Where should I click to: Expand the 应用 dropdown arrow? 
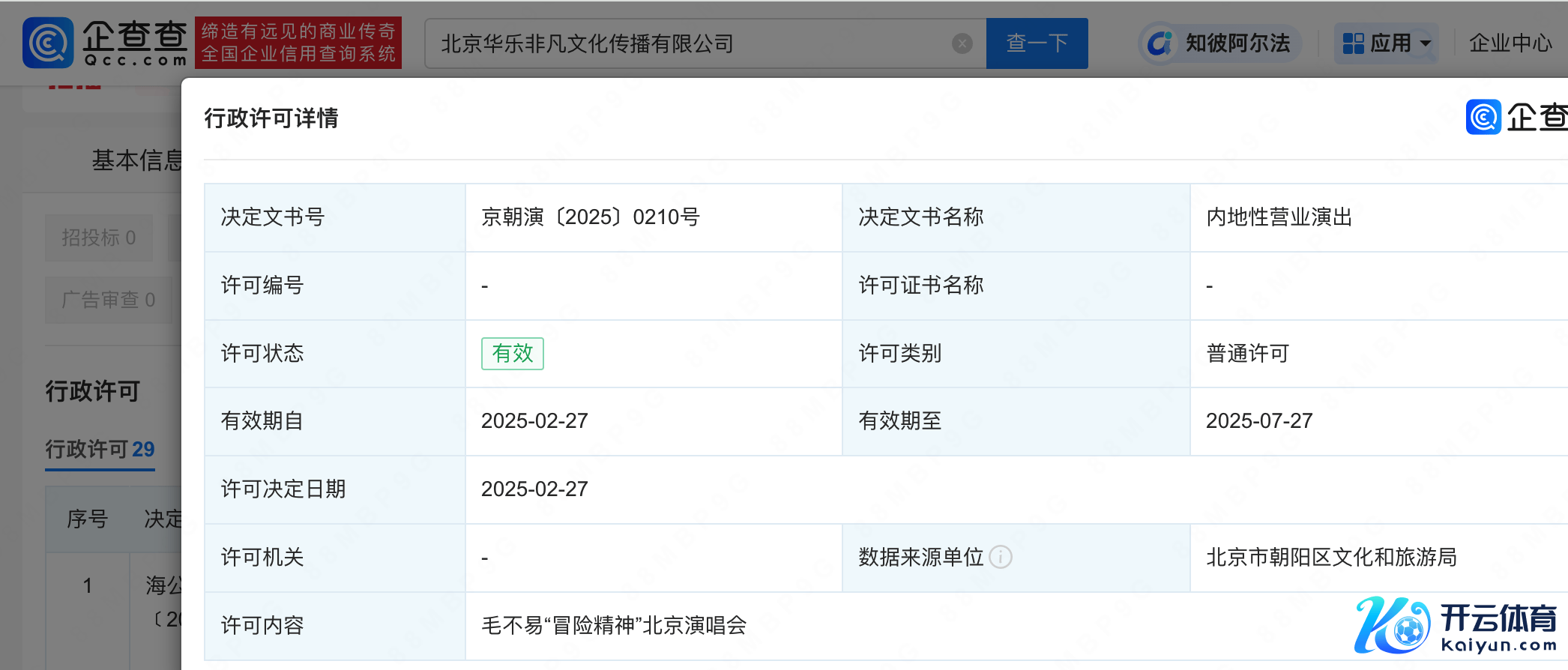[1426, 43]
